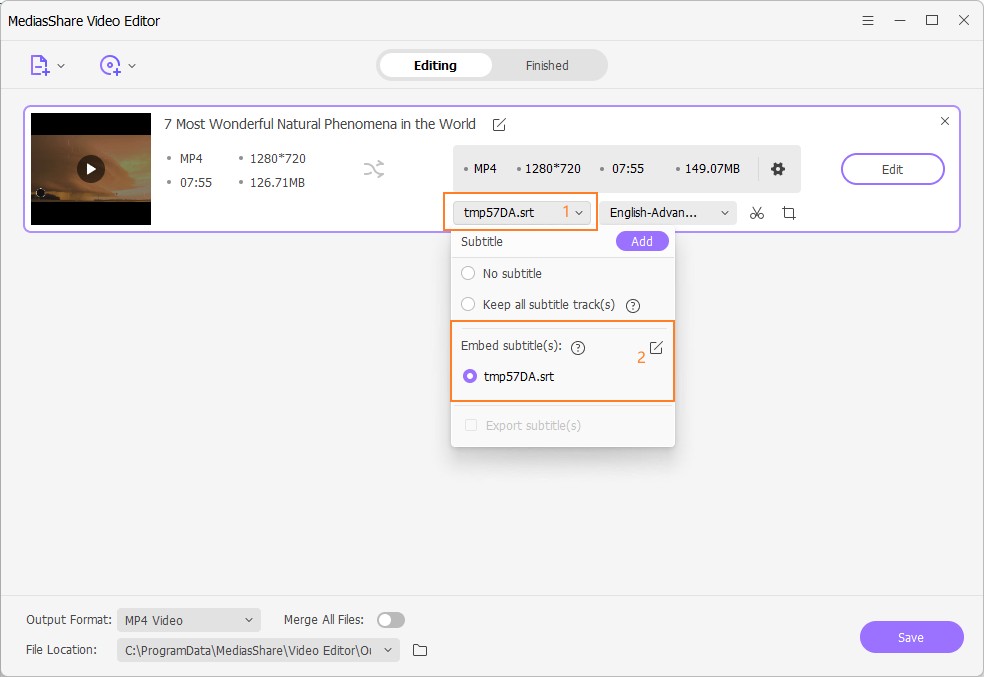
Task: Open output settings gear icon
Action: pos(778,169)
